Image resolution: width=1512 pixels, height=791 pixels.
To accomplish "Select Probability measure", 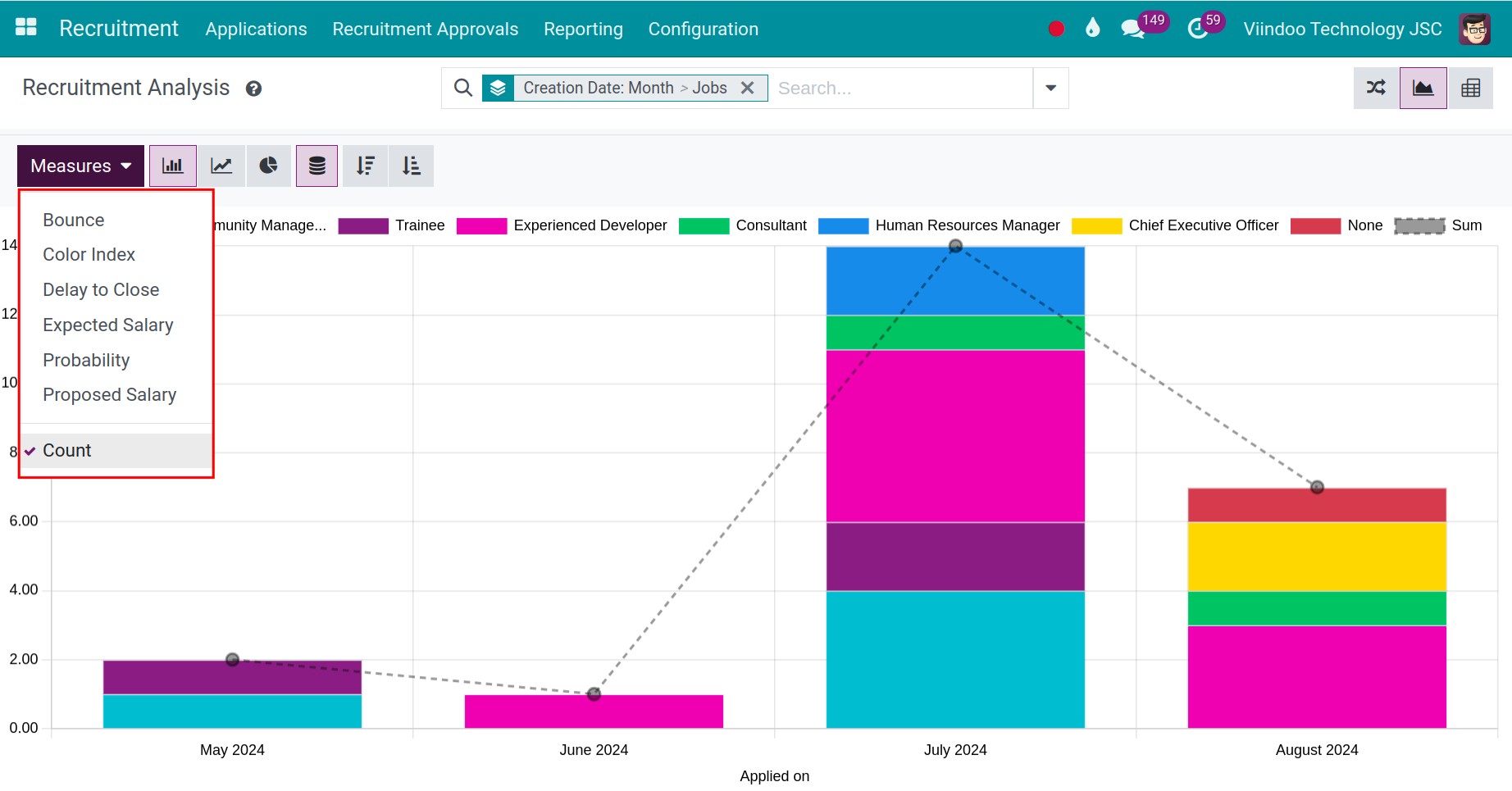I will (x=116, y=361).
